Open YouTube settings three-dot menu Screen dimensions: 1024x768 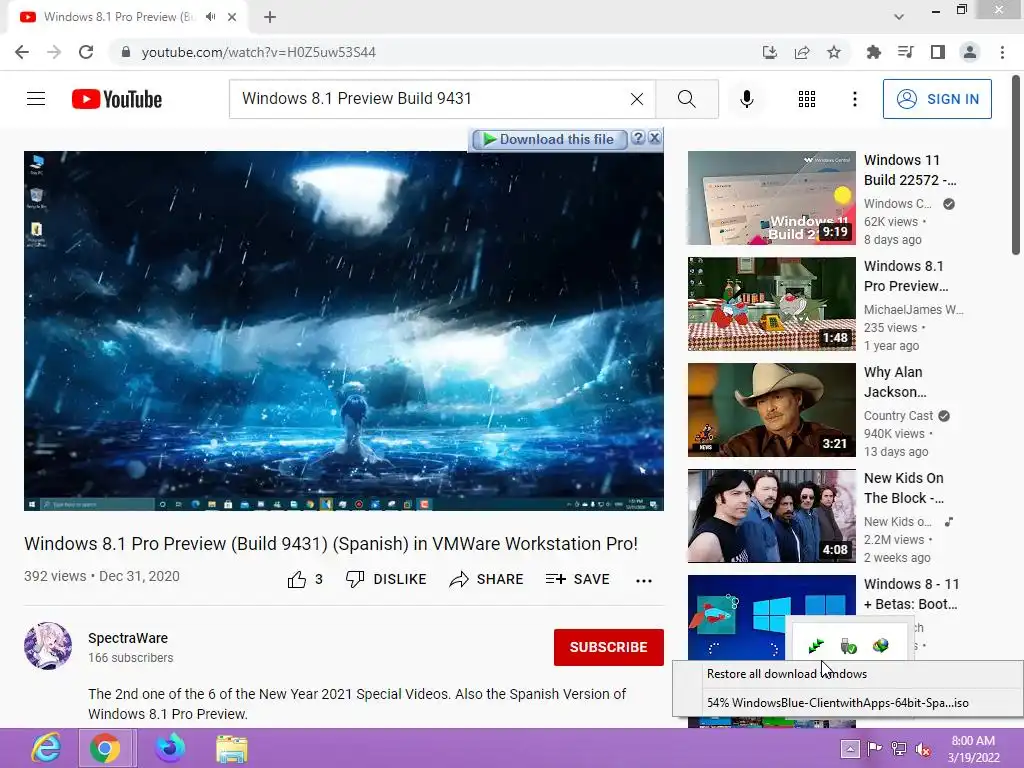855,99
